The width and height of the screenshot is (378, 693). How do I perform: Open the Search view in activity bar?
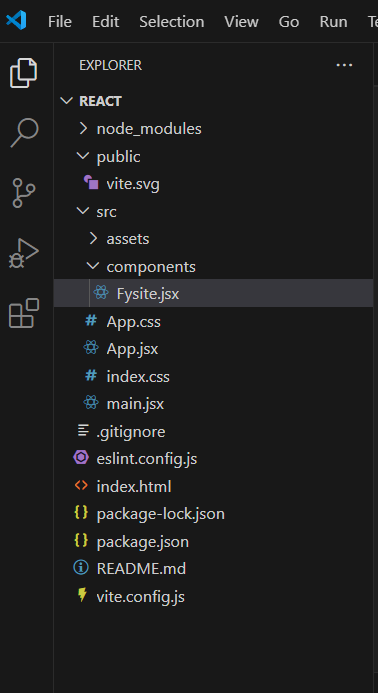(24, 133)
